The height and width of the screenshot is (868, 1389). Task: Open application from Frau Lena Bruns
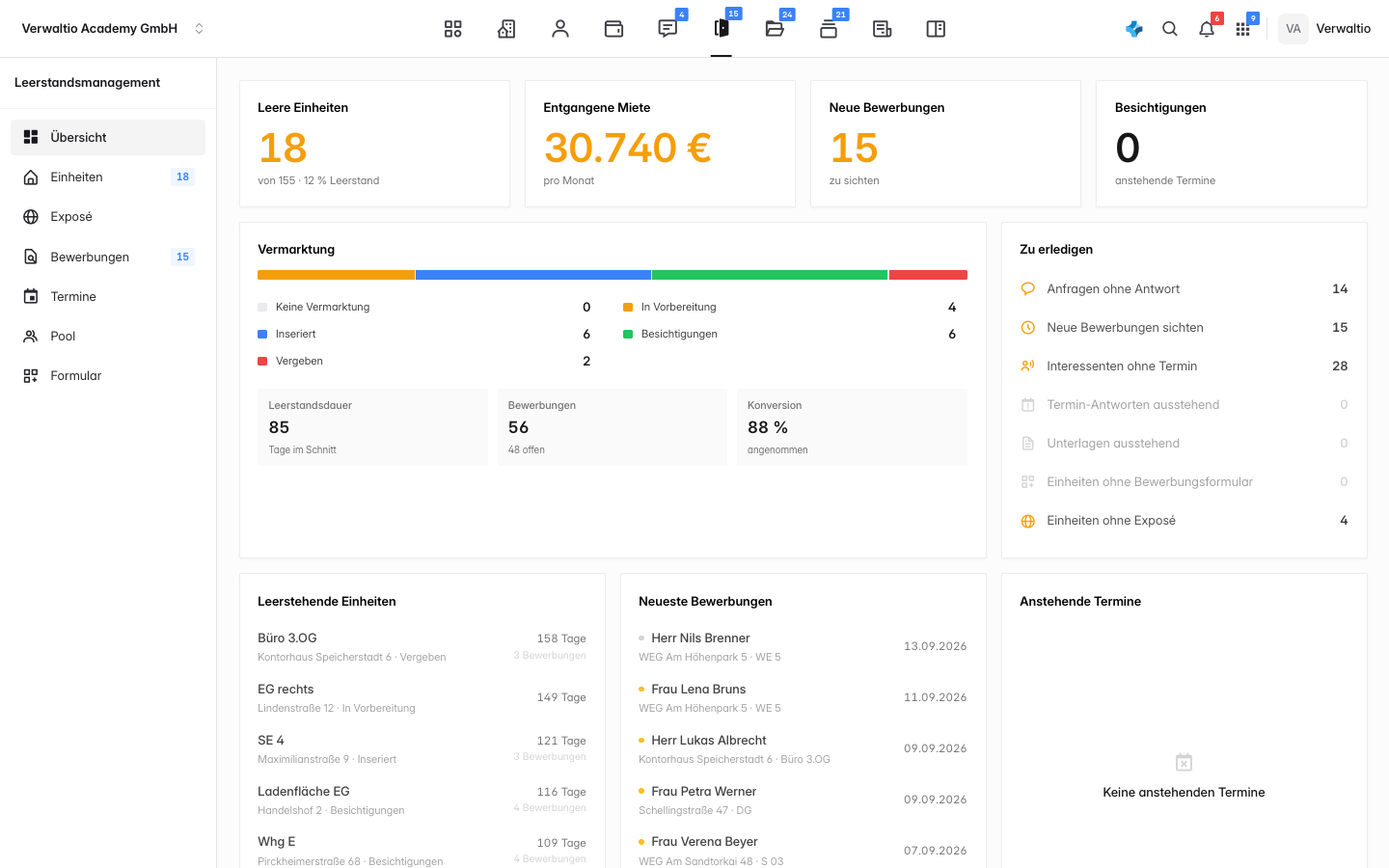click(803, 698)
